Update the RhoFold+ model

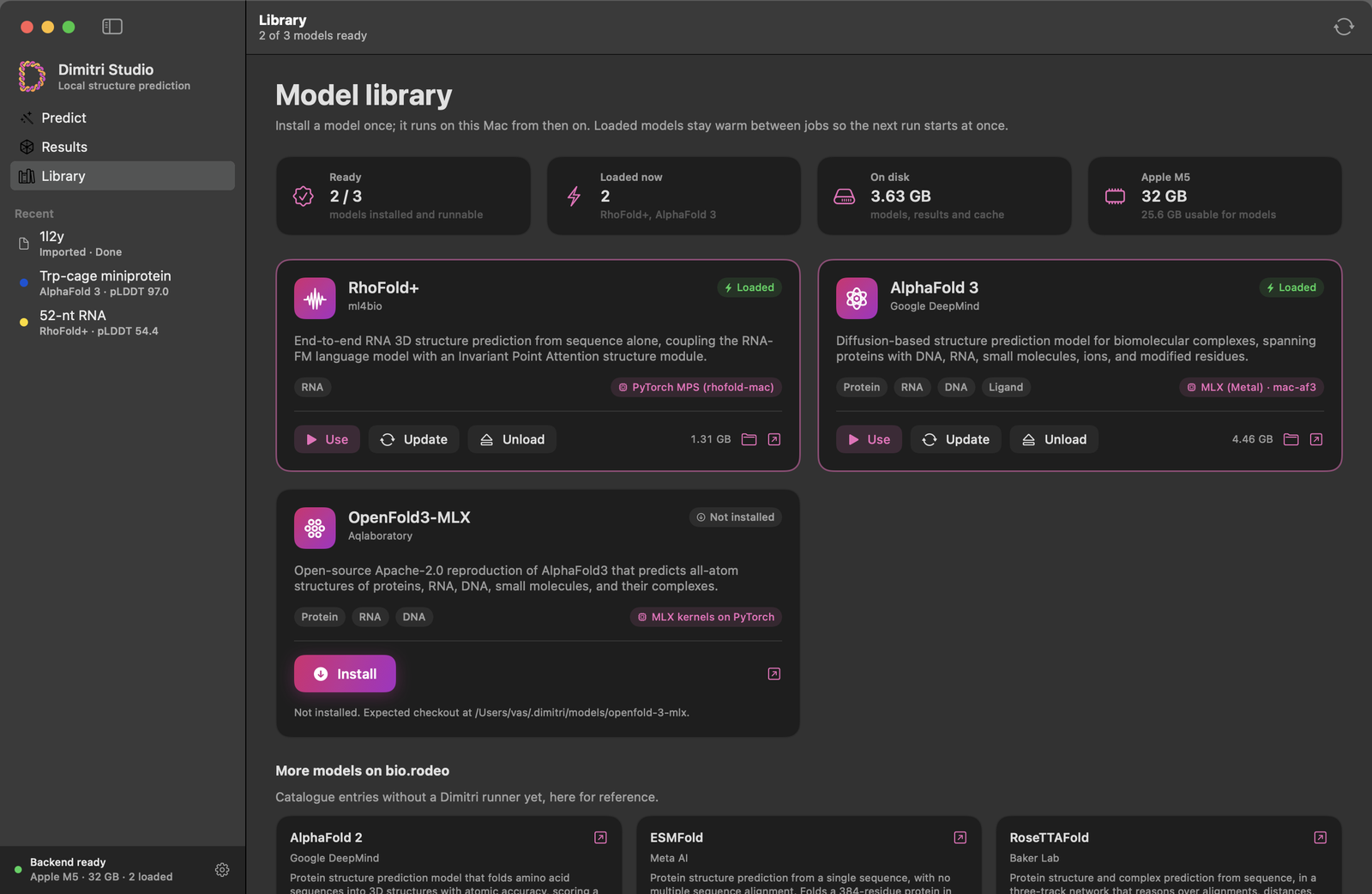[414, 439]
